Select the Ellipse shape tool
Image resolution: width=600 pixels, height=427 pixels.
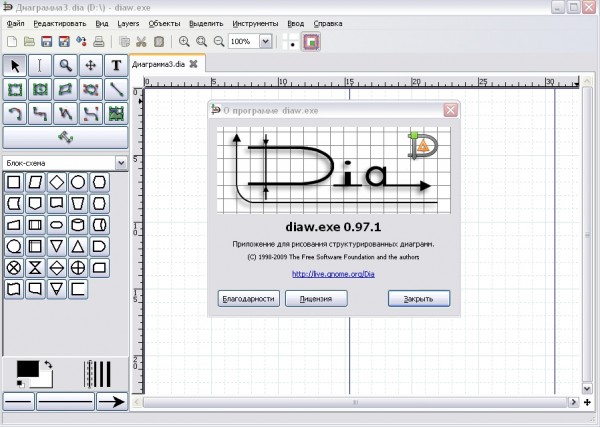(40, 90)
